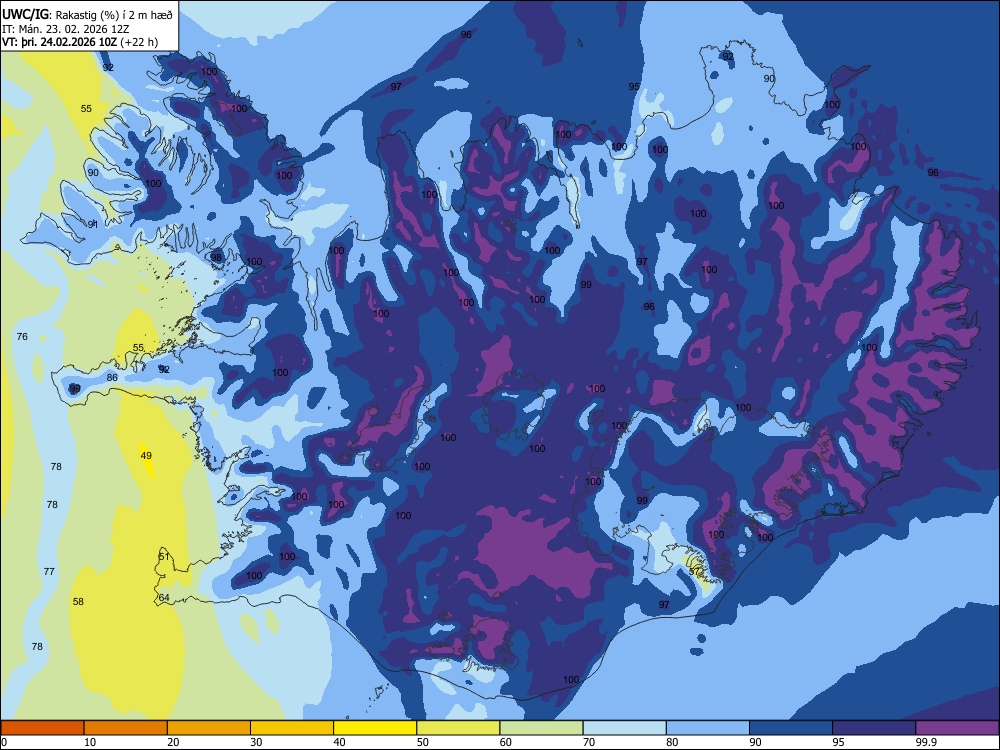Click the legend tick label '30'
This screenshot has width=1000, height=750.
click(256, 742)
